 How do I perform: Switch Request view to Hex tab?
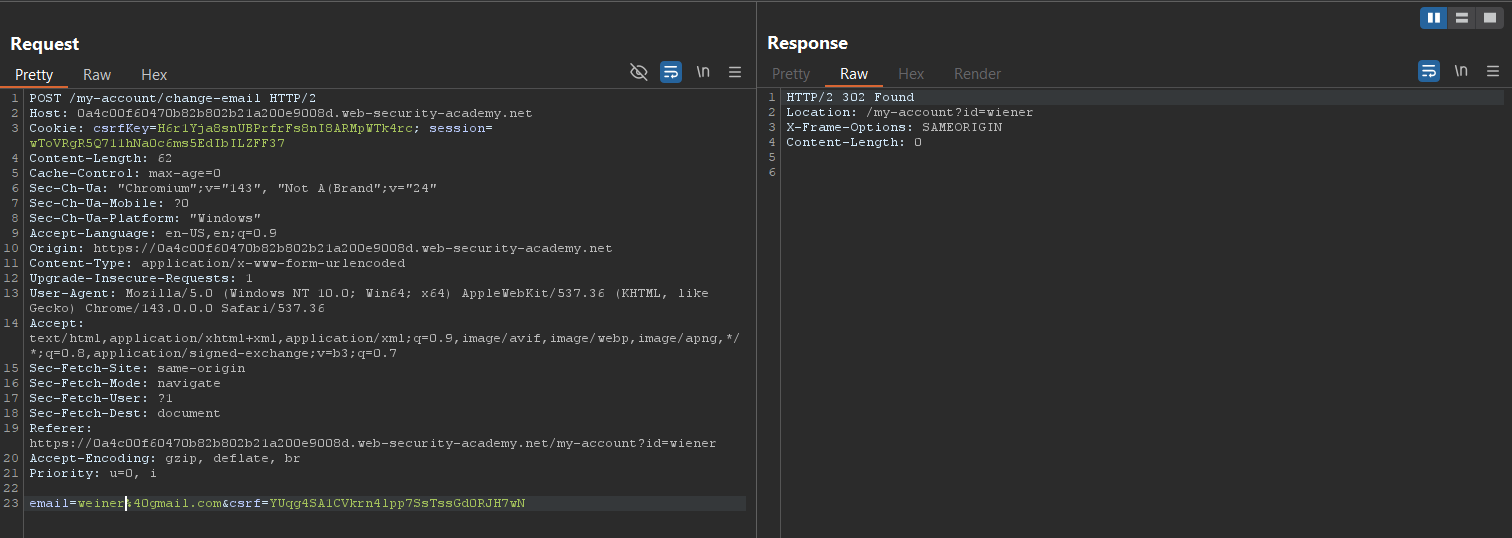pyautogui.click(x=154, y=75)
